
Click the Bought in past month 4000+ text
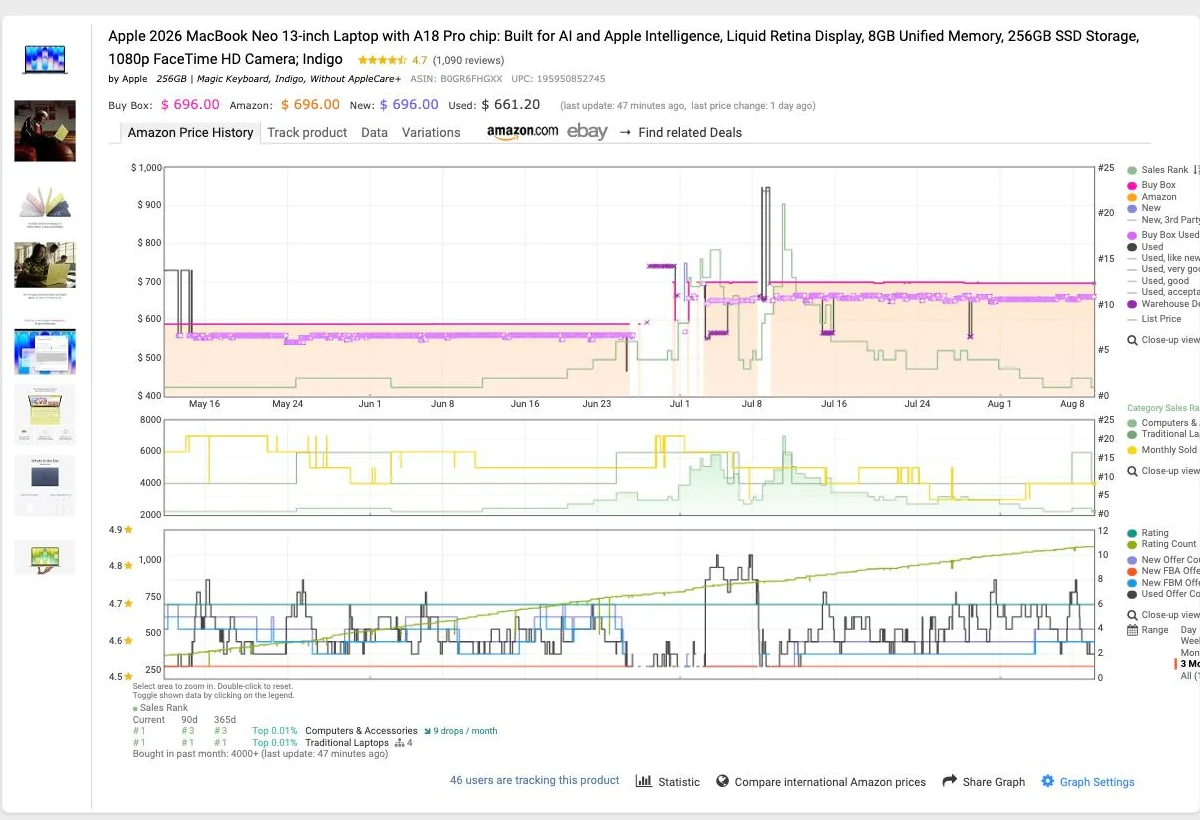point(260,754)
